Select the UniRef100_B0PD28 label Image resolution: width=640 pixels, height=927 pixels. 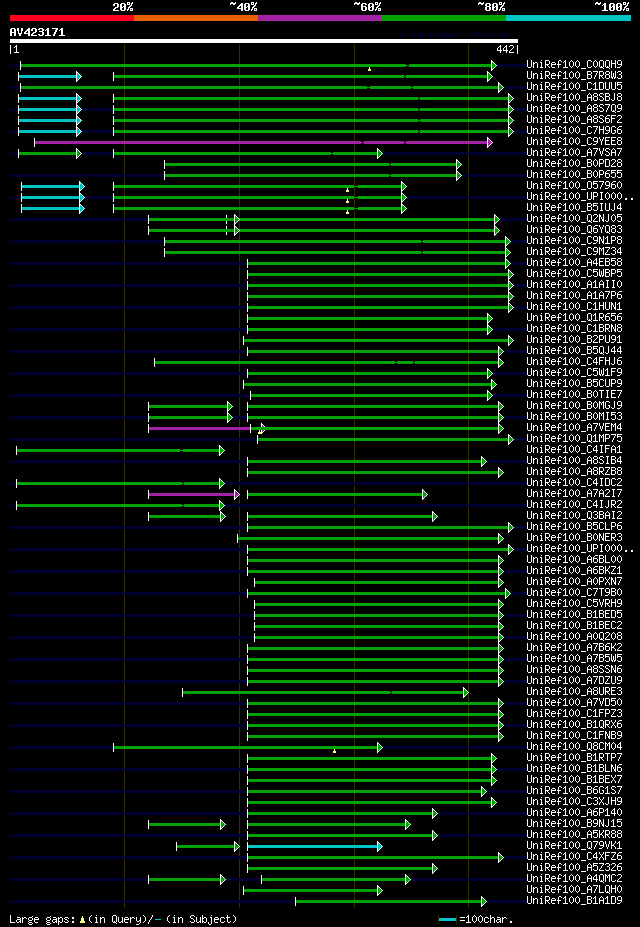574,164
